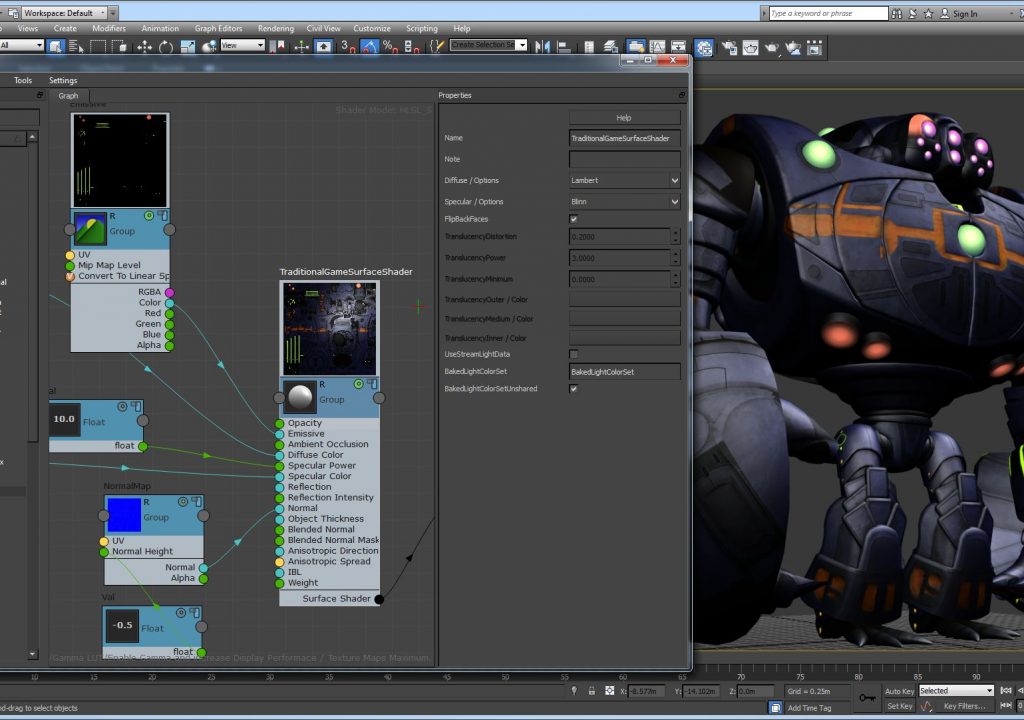This screenshot has width=1024, height=720.
Task: Open the View reference coordinate dropdown
Action: coord(242,45)
